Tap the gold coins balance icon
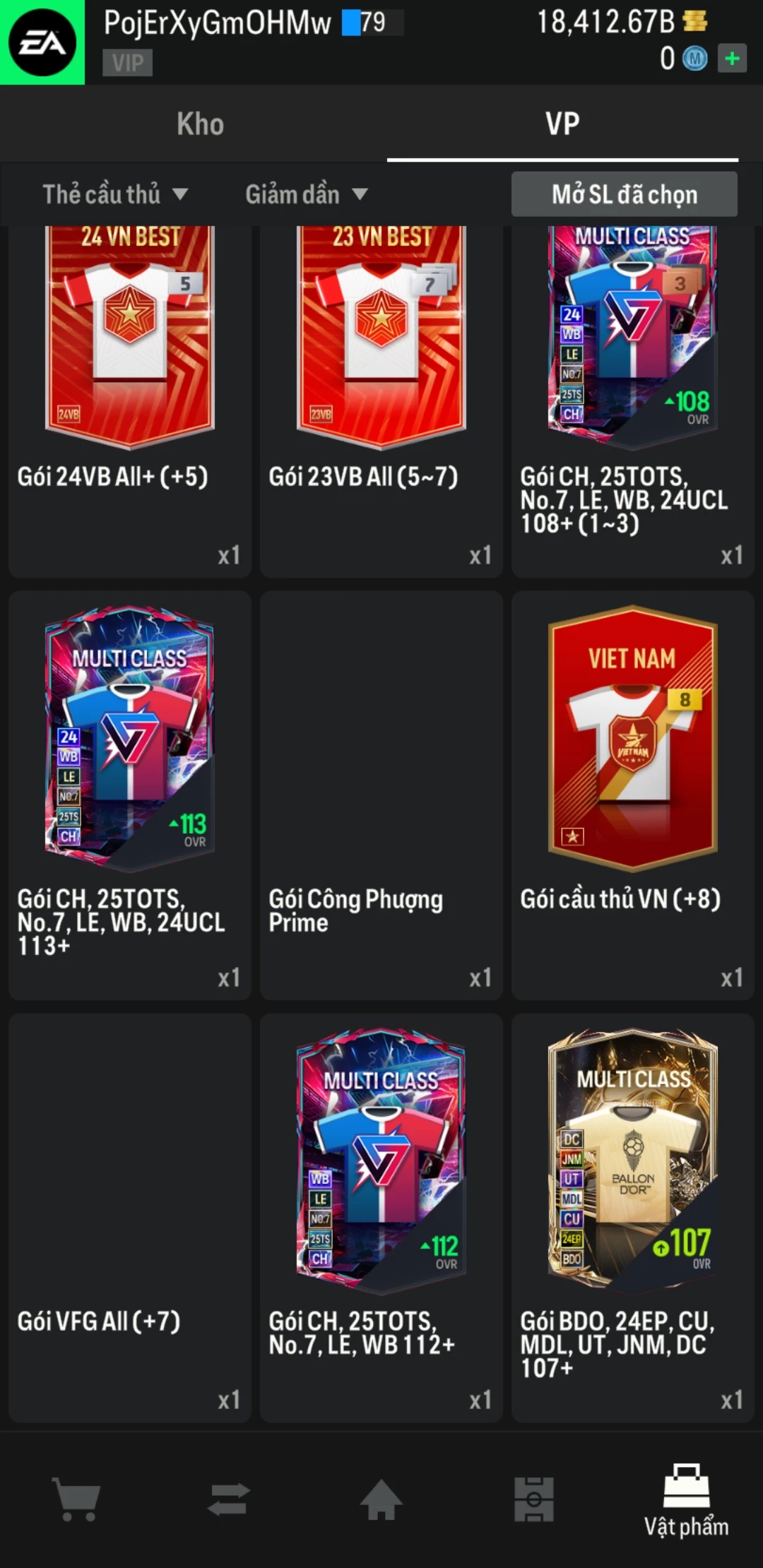Viewport: 763px width, 1568px height. pos(695,21)
